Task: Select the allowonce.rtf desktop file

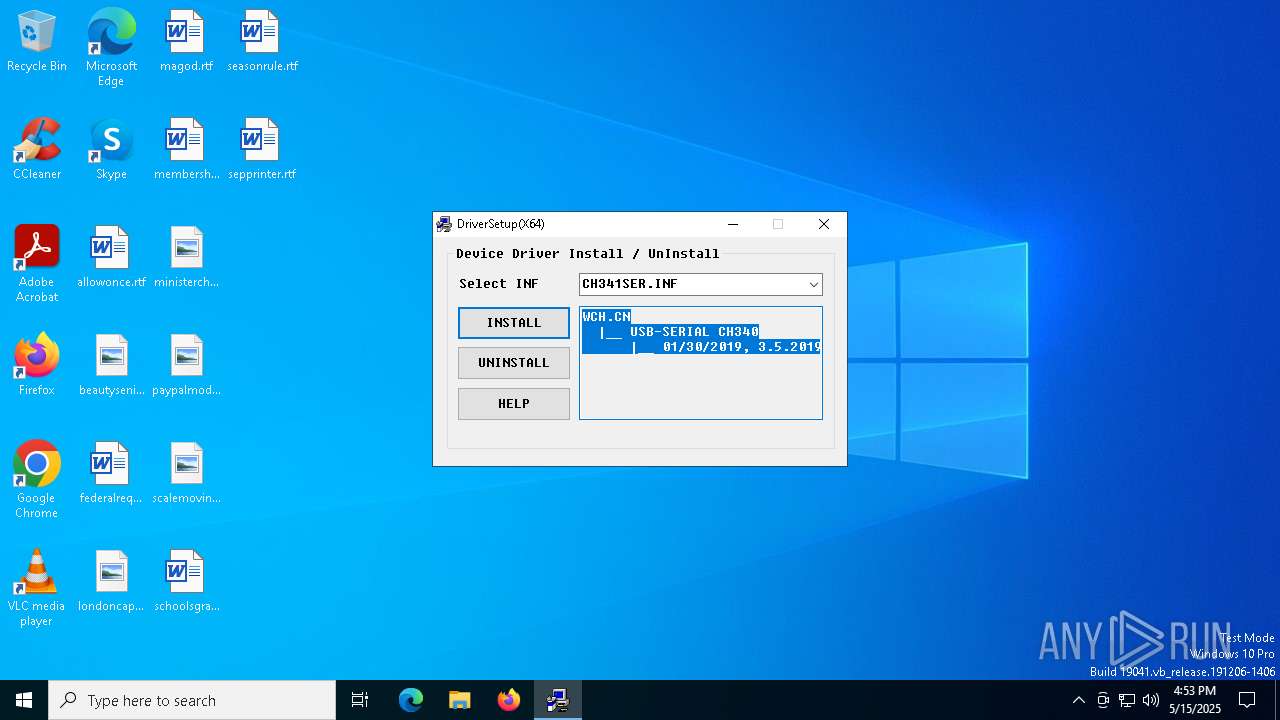Action: (111, 258)
